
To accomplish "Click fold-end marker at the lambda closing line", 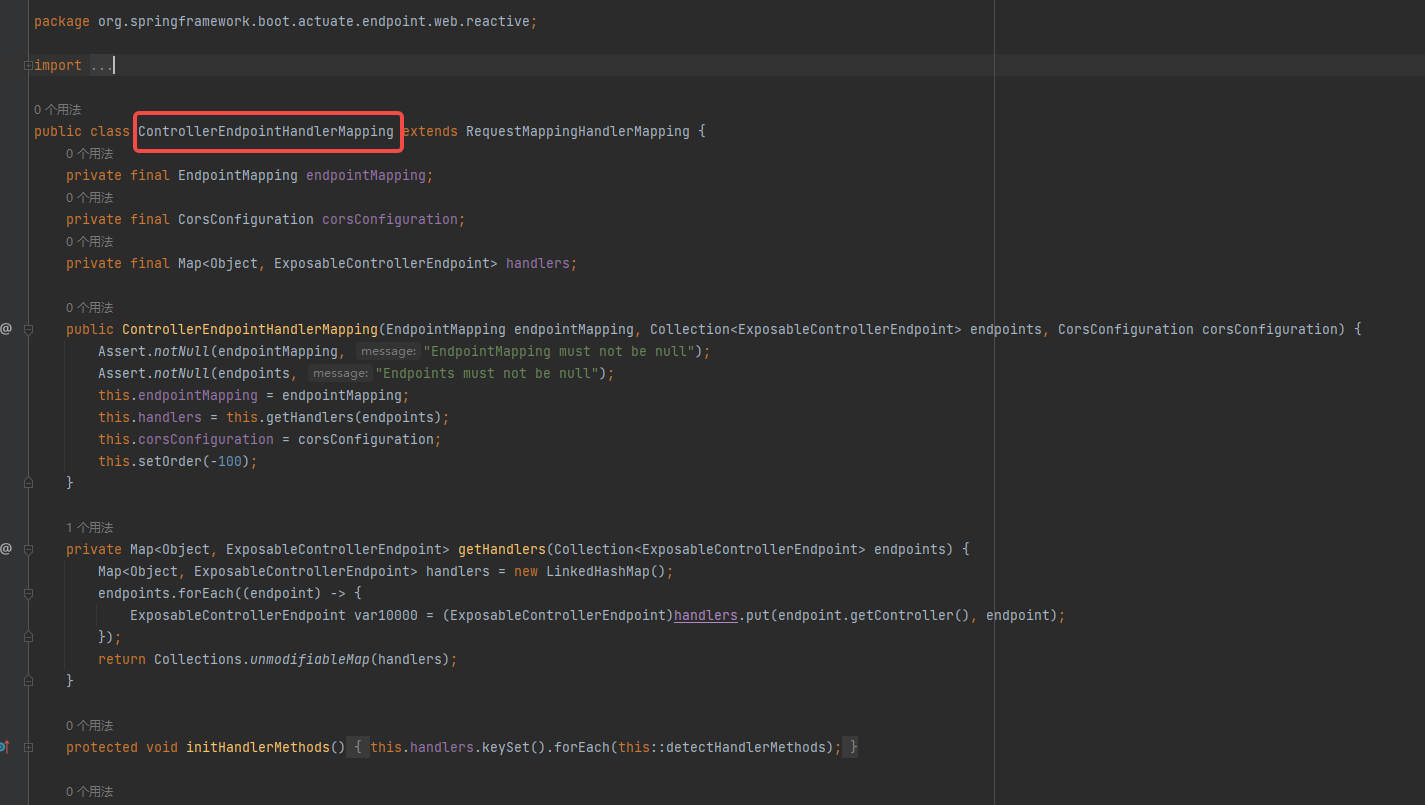I will 28,637.
